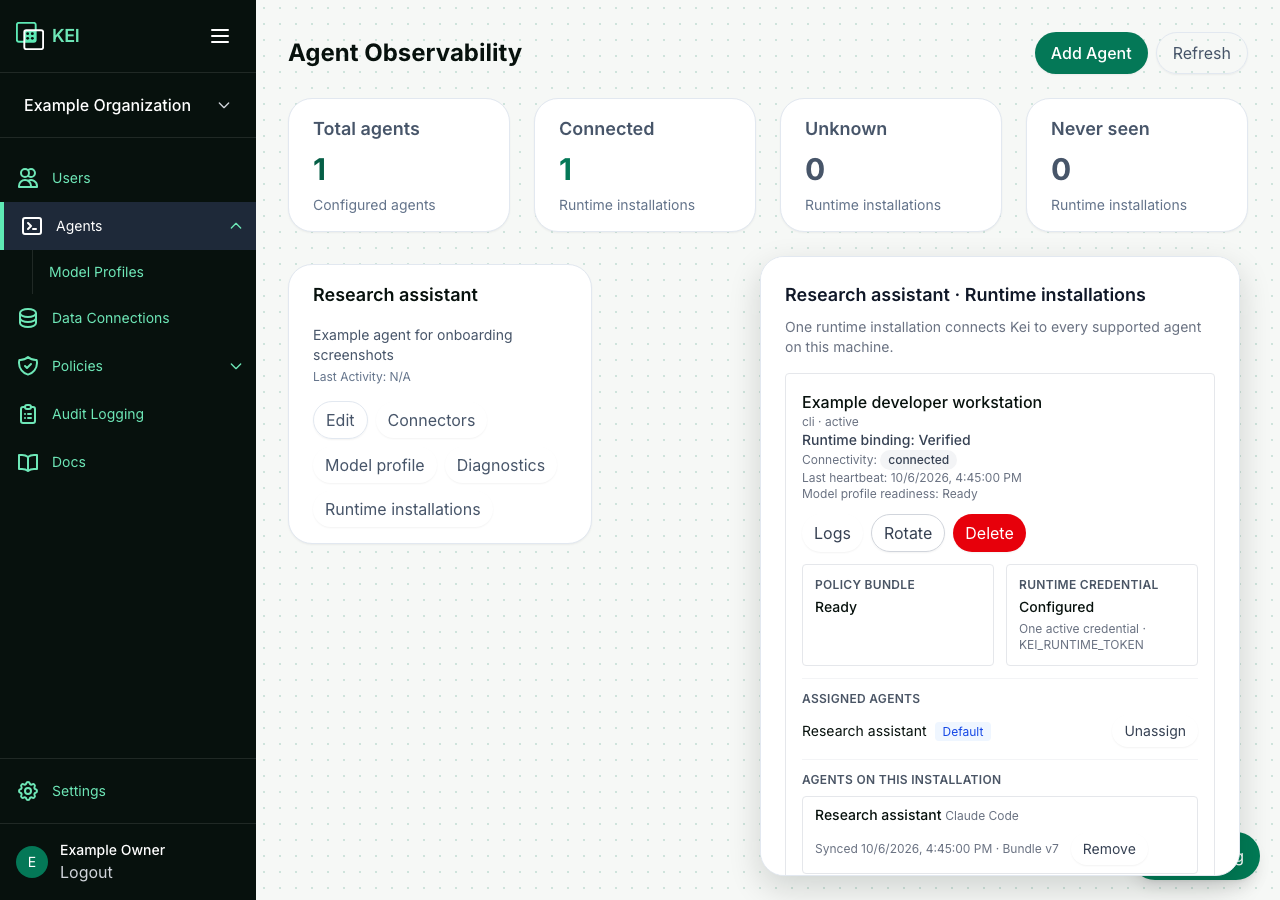Edit the Research assistant agent

click(340, 420)
